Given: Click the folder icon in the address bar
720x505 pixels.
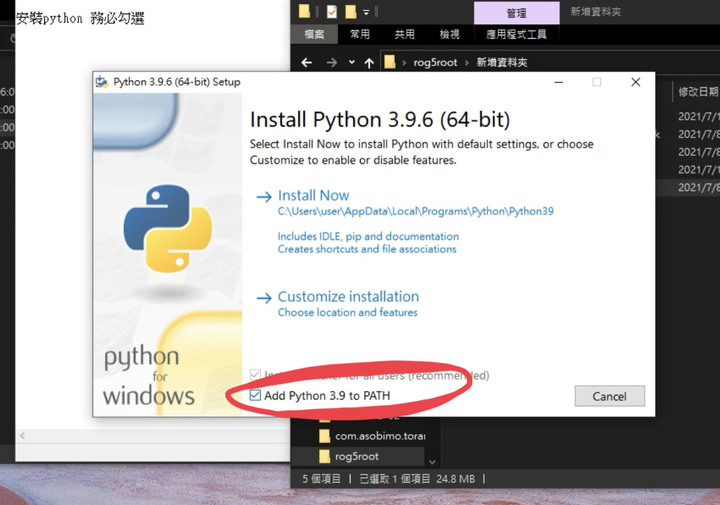Looking at the screenshot, I should coord(390,62).
